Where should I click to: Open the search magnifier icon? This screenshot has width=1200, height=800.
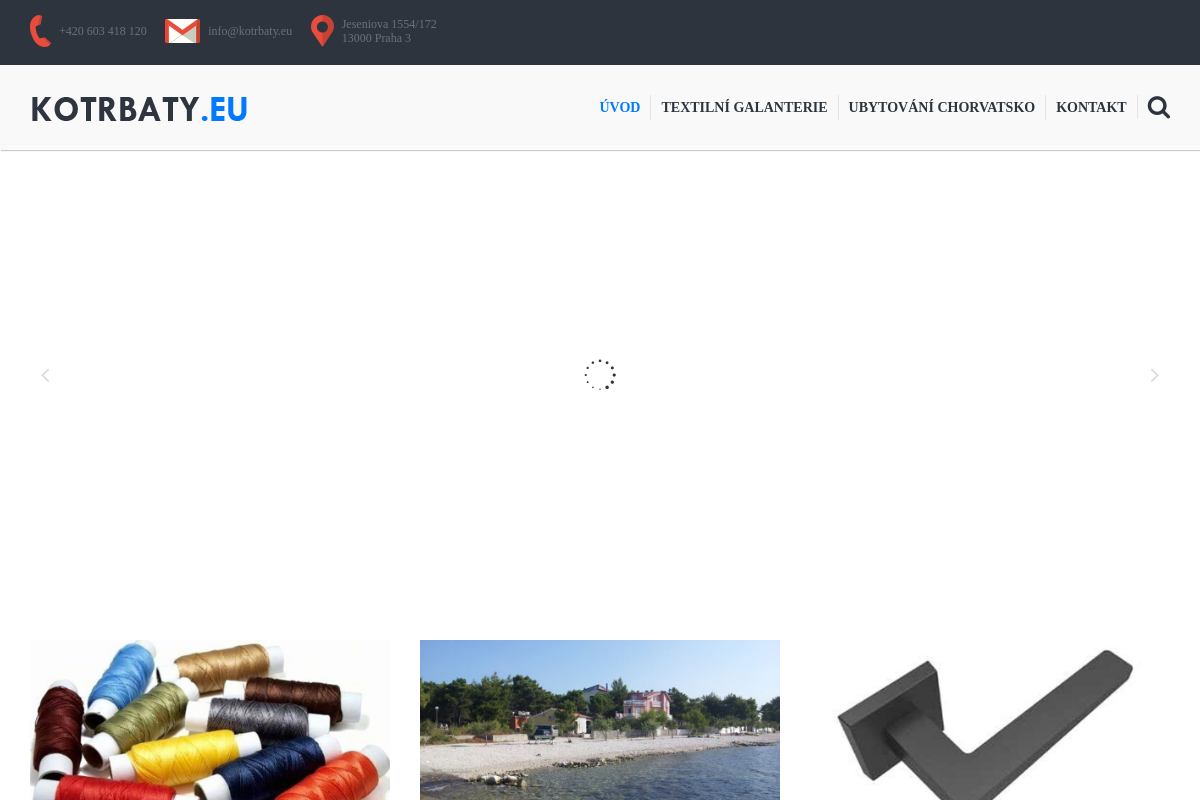pos(1159,107)
